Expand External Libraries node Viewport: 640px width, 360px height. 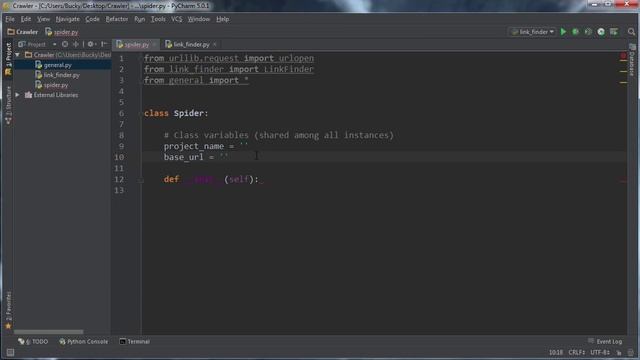tap(18, 95)
